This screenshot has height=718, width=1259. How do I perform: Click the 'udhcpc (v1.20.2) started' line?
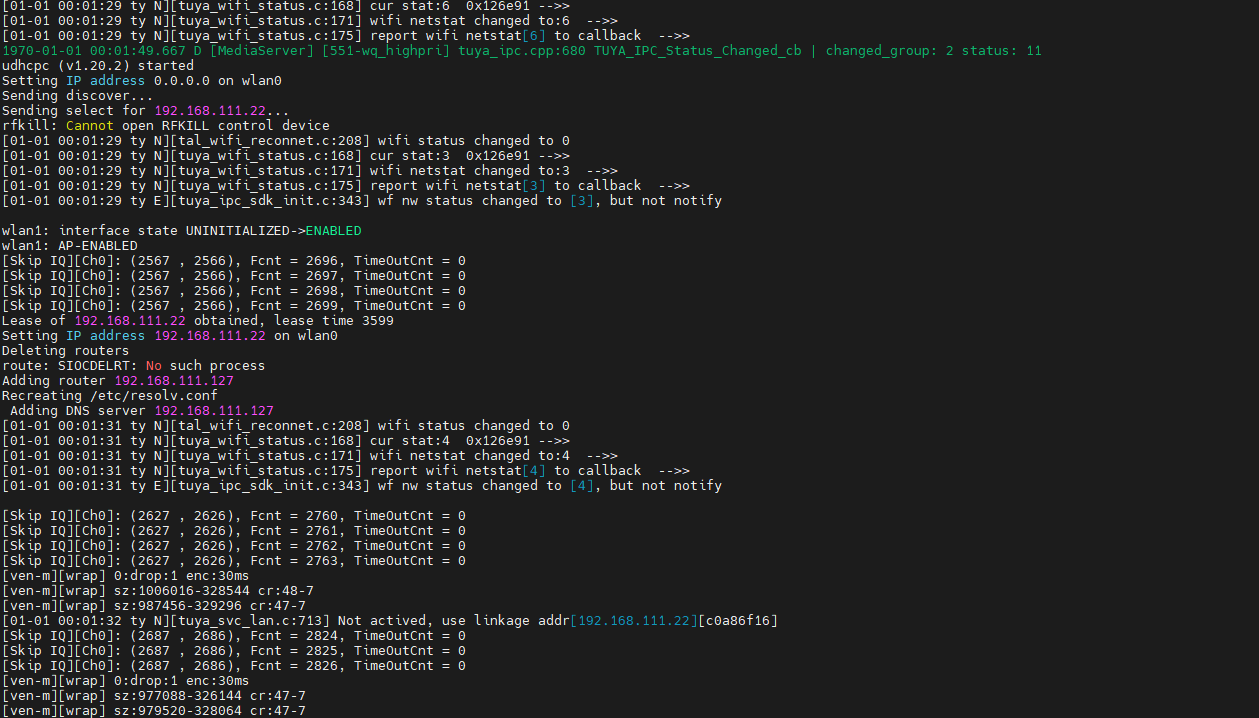tap(98, 65)
